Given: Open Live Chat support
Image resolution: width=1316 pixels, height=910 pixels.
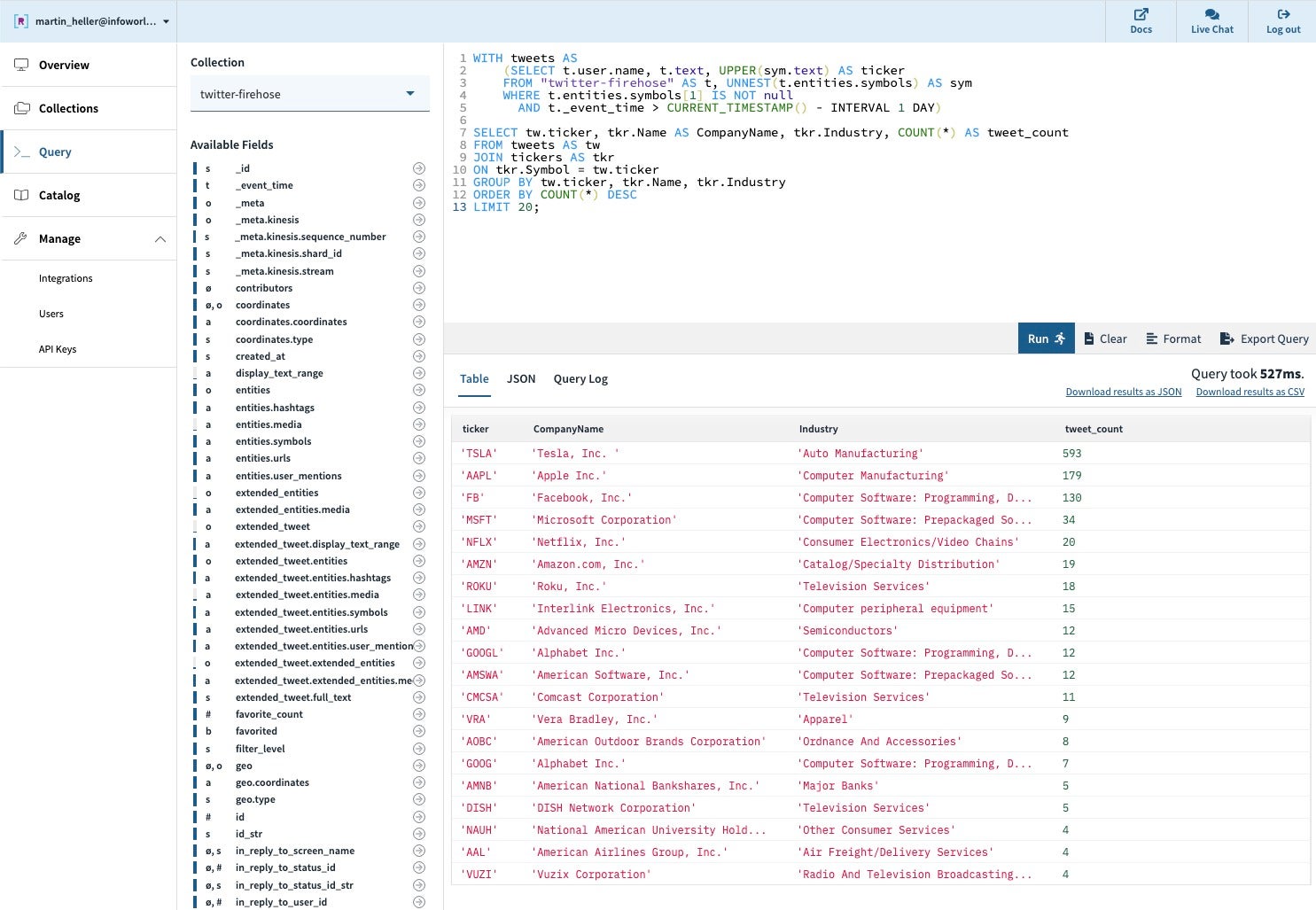Looking at the screenshot, I should pyautogui.click(x=1211, y=21).
